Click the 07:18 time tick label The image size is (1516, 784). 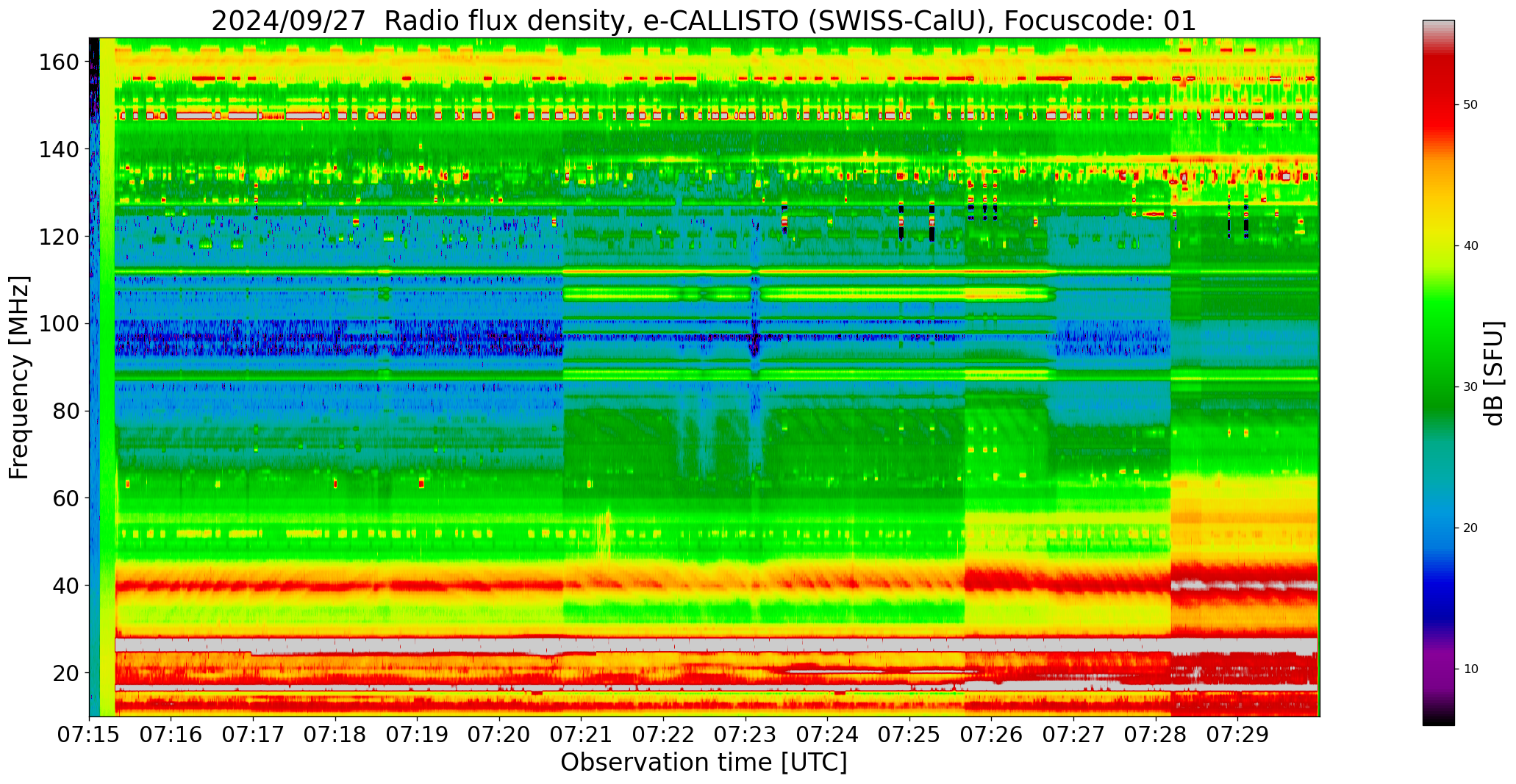tap(335, 734)
